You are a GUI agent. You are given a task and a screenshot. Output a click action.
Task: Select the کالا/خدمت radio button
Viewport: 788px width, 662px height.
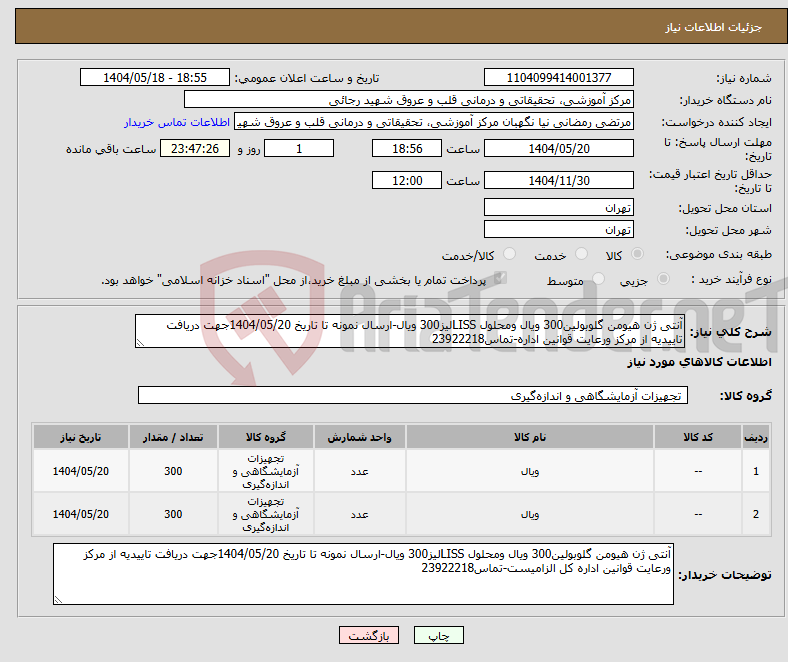tap(510, 254)
